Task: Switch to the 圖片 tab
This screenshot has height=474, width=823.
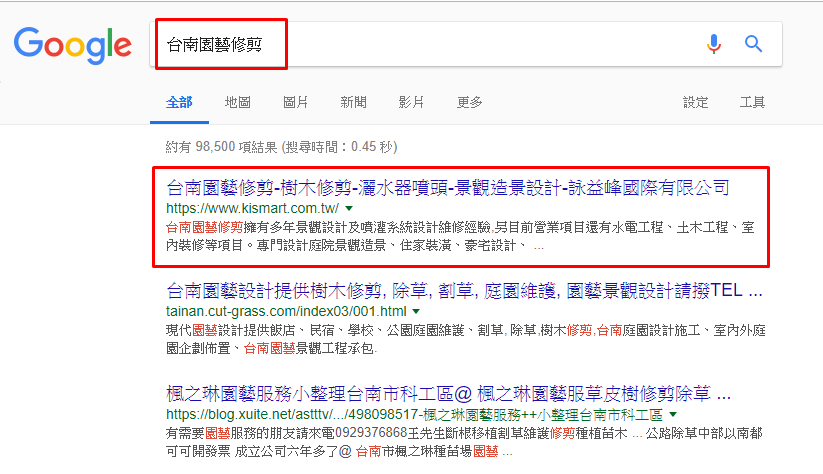Action: coord(295,102)
